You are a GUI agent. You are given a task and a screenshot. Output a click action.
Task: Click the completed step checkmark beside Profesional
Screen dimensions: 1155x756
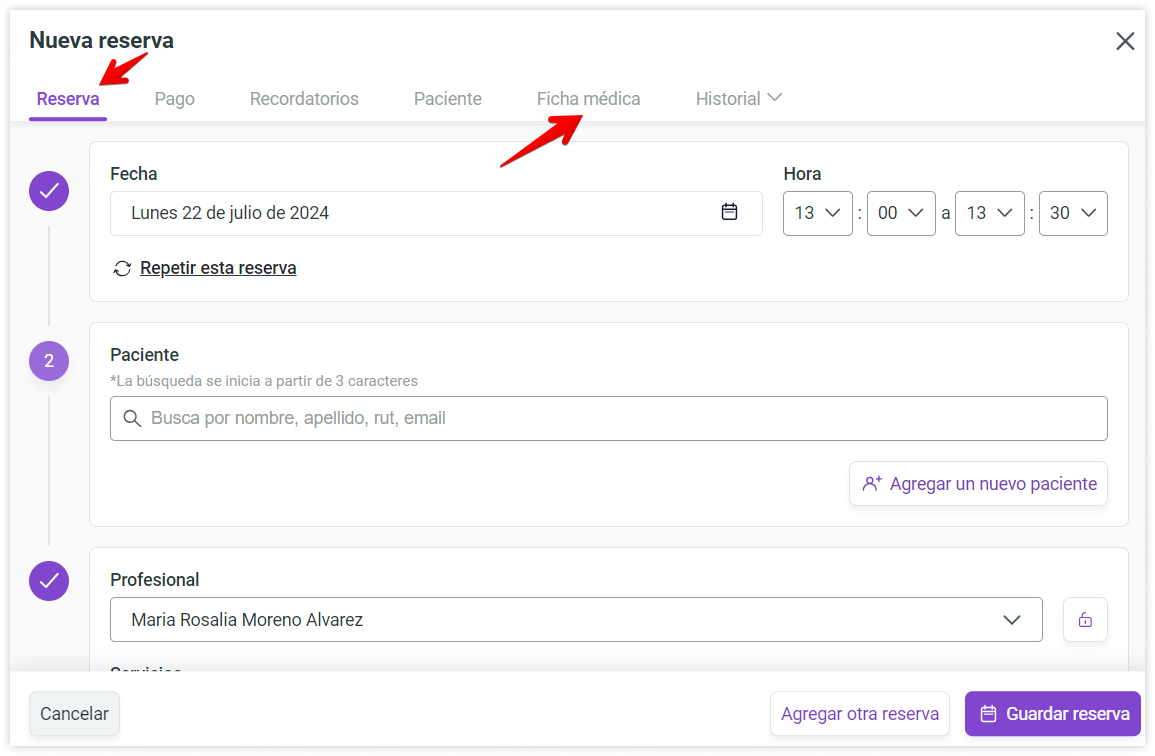[49, 581]
